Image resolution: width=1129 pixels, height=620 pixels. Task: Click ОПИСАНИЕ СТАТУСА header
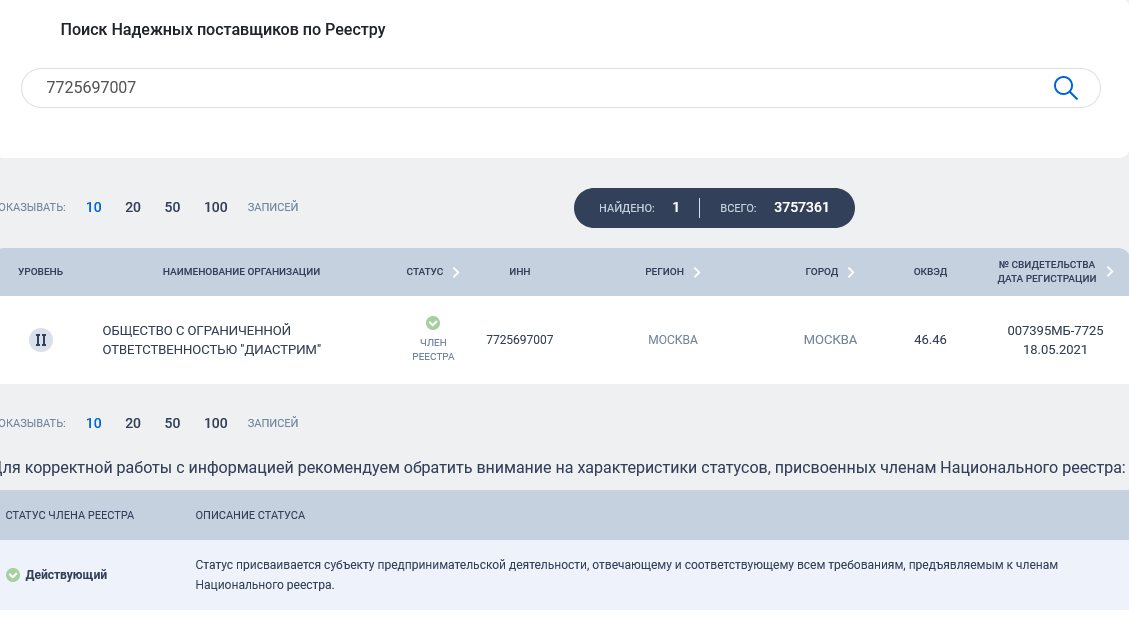(250, 515)
